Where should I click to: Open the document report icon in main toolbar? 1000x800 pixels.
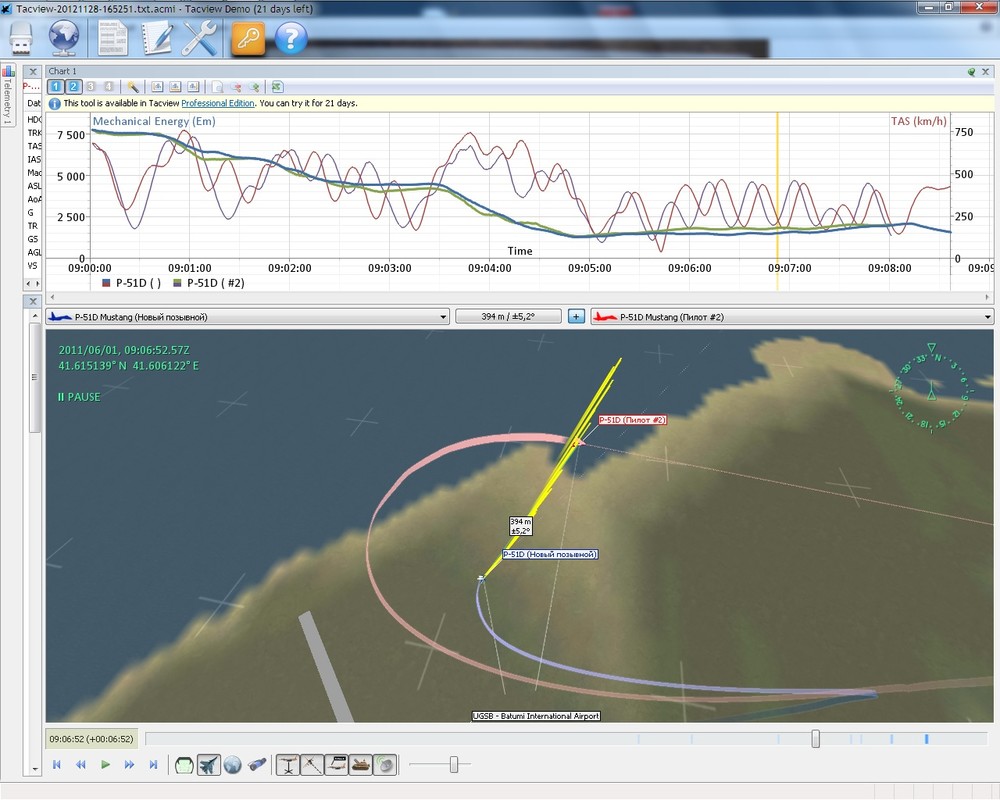[x=113, y=38]
